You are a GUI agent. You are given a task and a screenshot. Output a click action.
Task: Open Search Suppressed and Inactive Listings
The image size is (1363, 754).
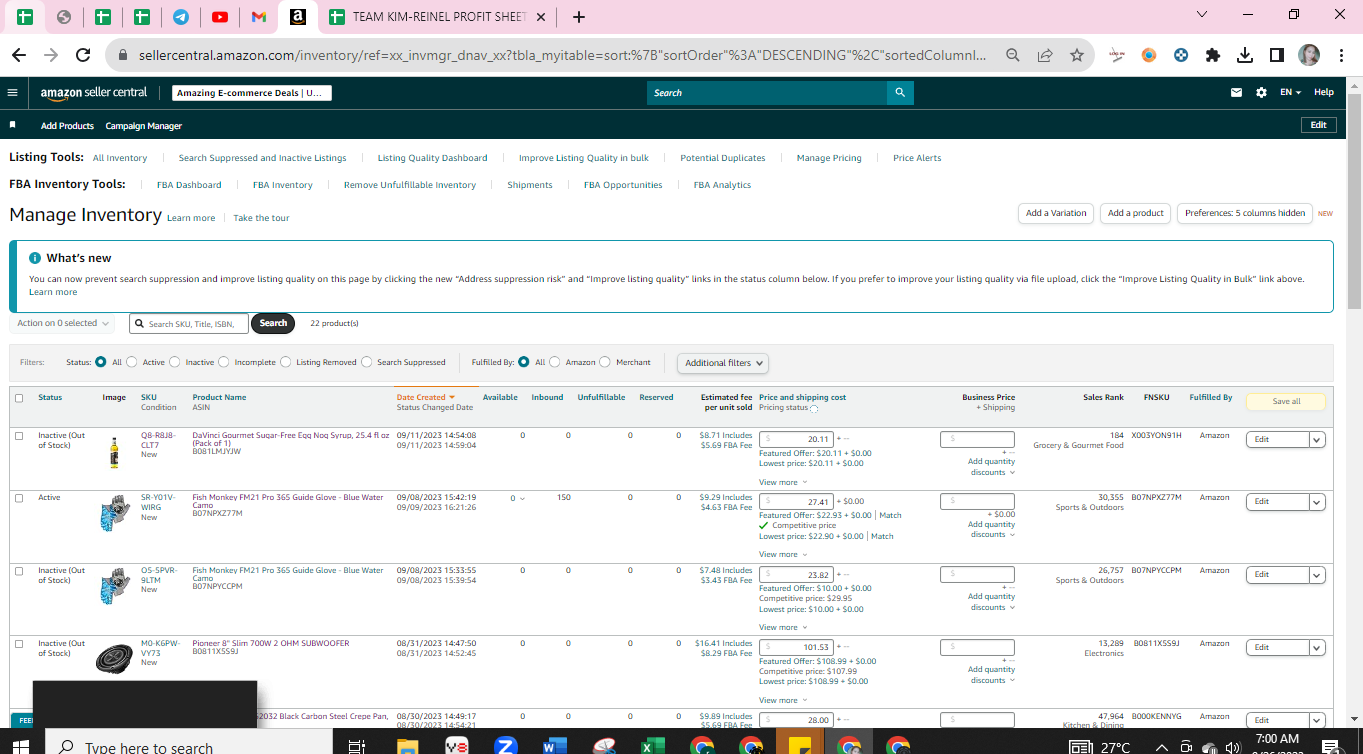click(x=262, y=158)
